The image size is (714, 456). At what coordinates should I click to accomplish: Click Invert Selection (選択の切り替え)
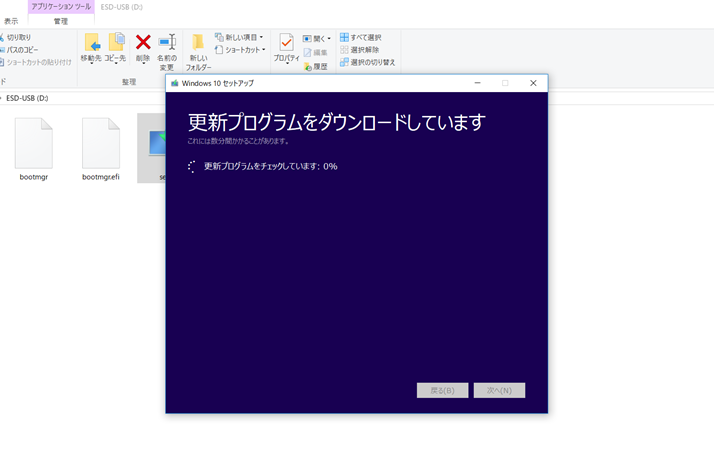tap(367, 62)
